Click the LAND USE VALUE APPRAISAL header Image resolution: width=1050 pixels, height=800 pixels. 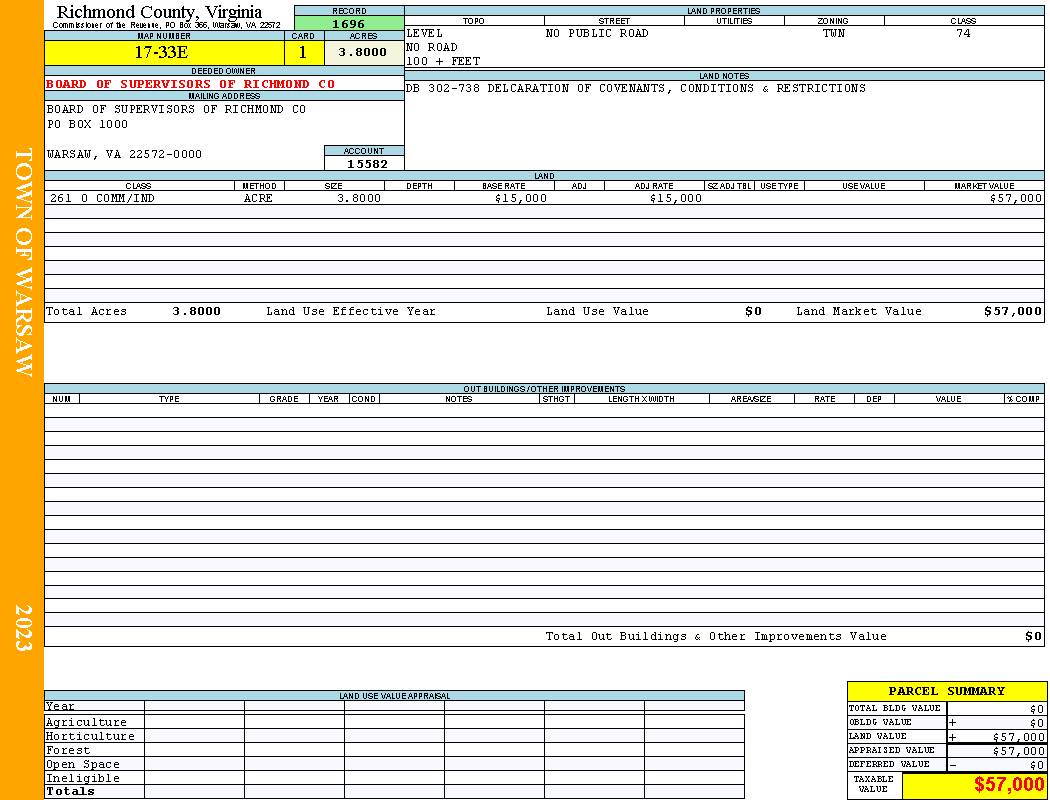394,696
